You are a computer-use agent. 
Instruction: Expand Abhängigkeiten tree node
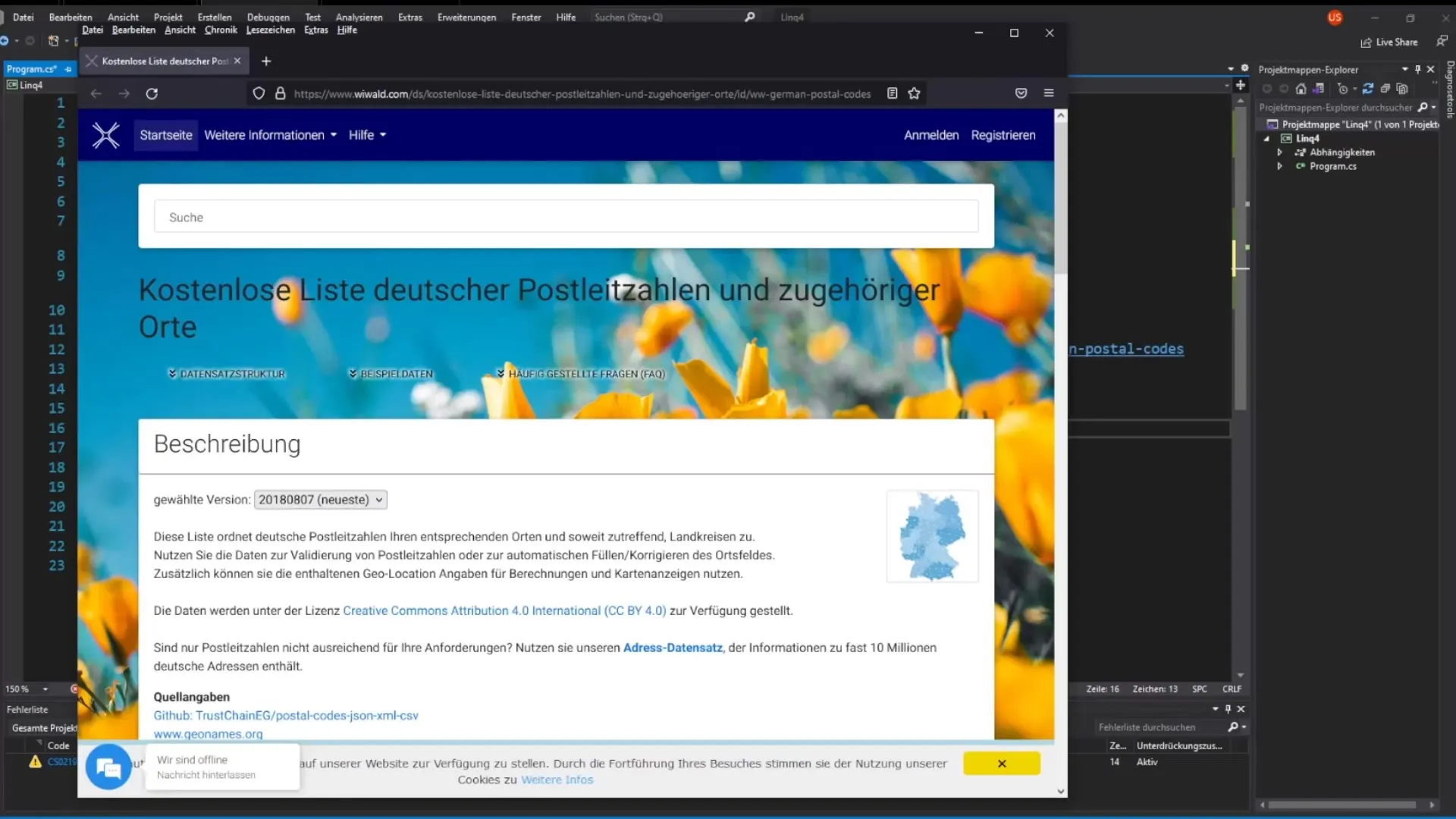[x=1279, y=152]
